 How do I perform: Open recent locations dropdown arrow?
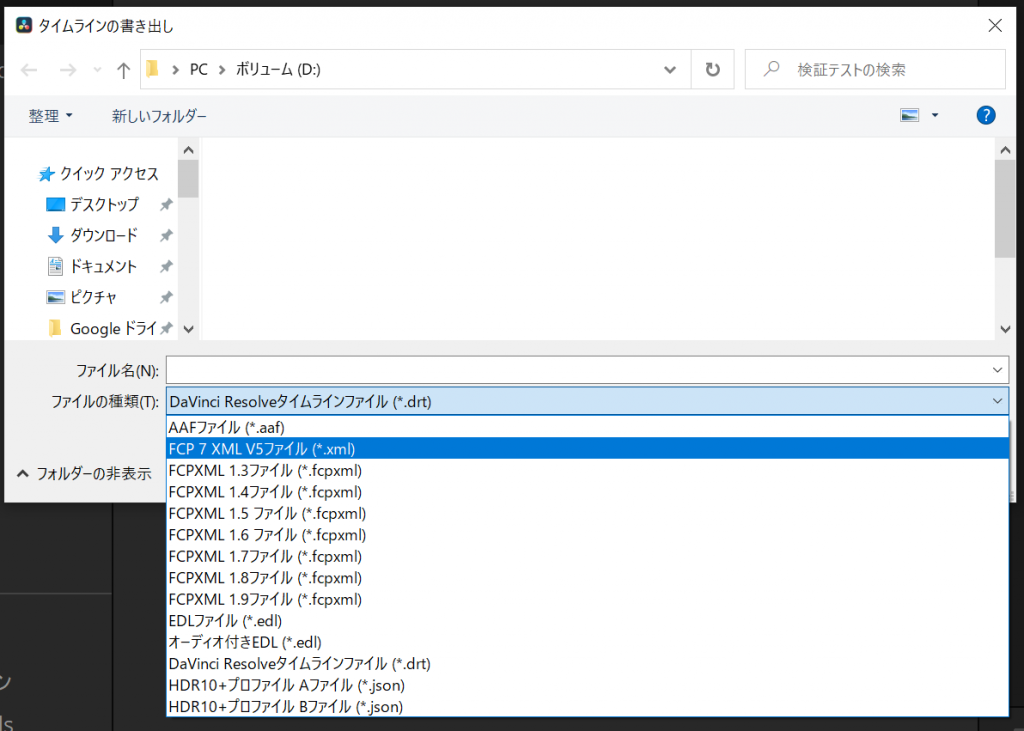click(x=97, y=70)
